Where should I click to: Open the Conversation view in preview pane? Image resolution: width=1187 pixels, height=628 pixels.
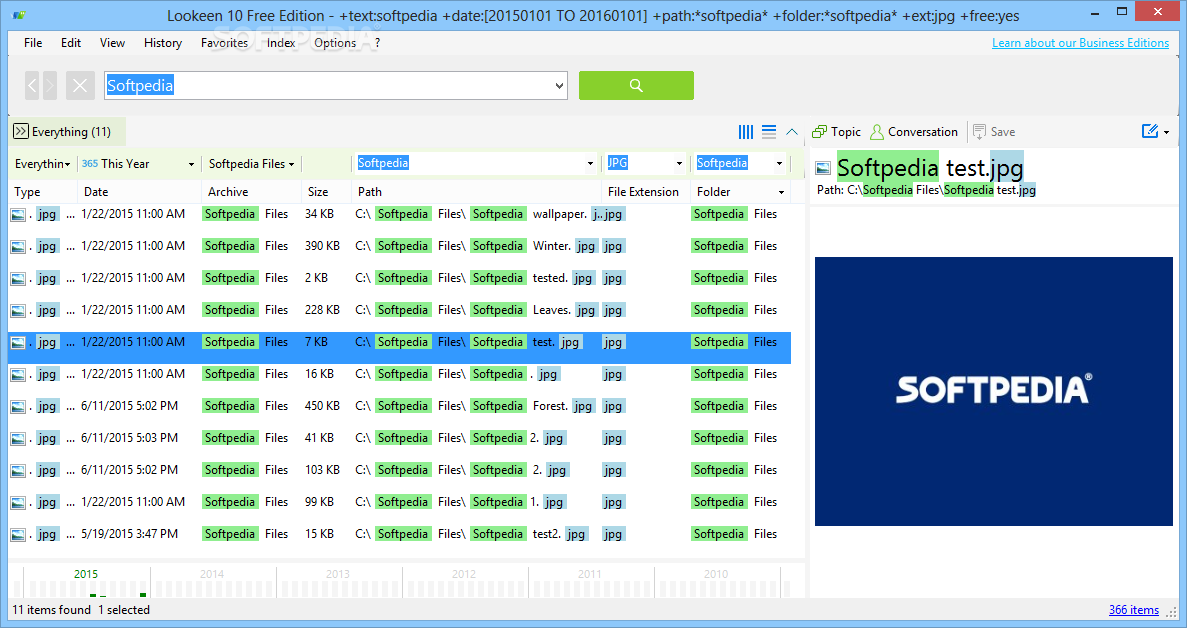click(914, 132)
